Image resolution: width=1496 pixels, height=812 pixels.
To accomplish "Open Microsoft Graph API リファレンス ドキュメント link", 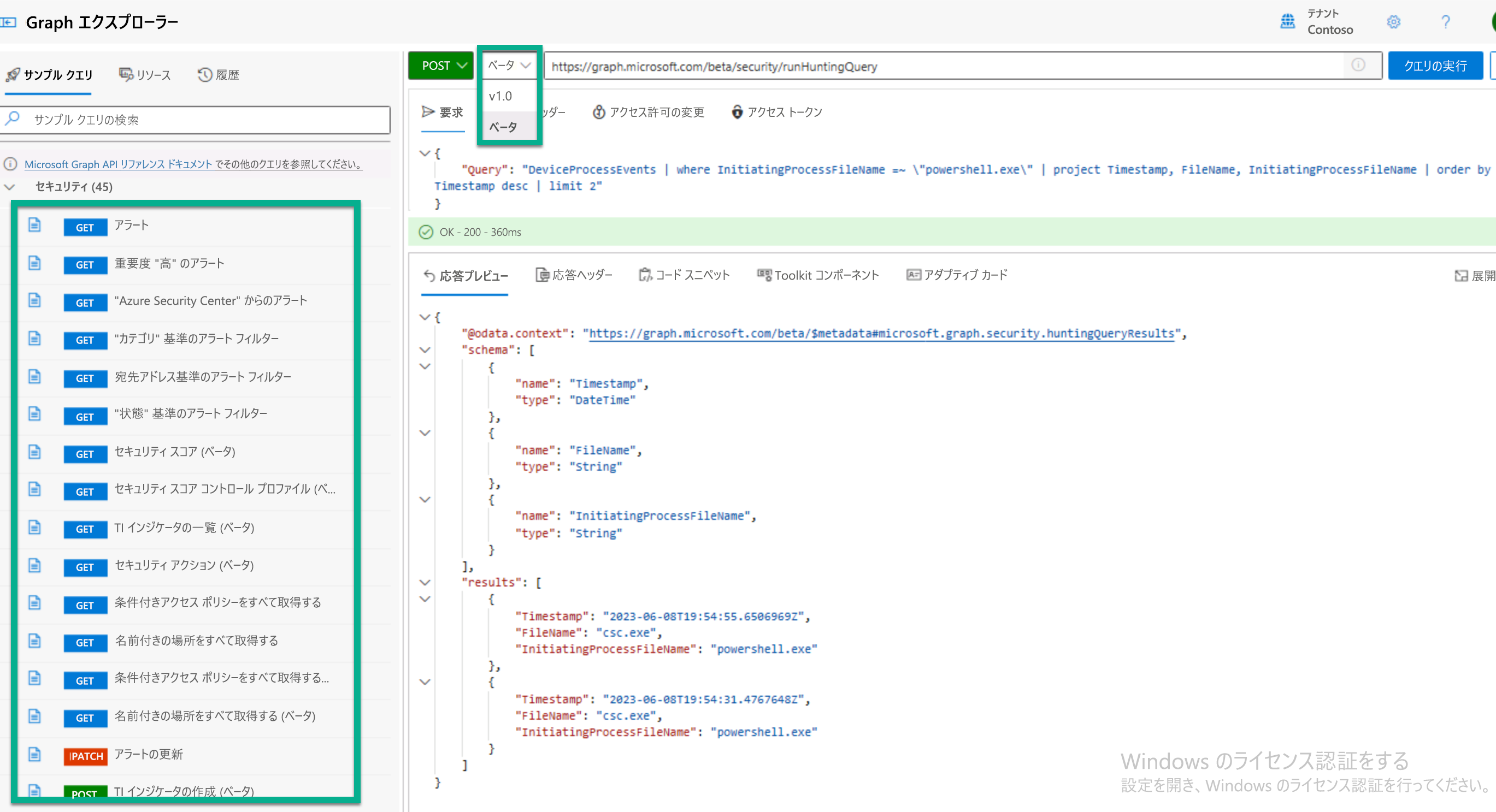I will click(118, 164).
